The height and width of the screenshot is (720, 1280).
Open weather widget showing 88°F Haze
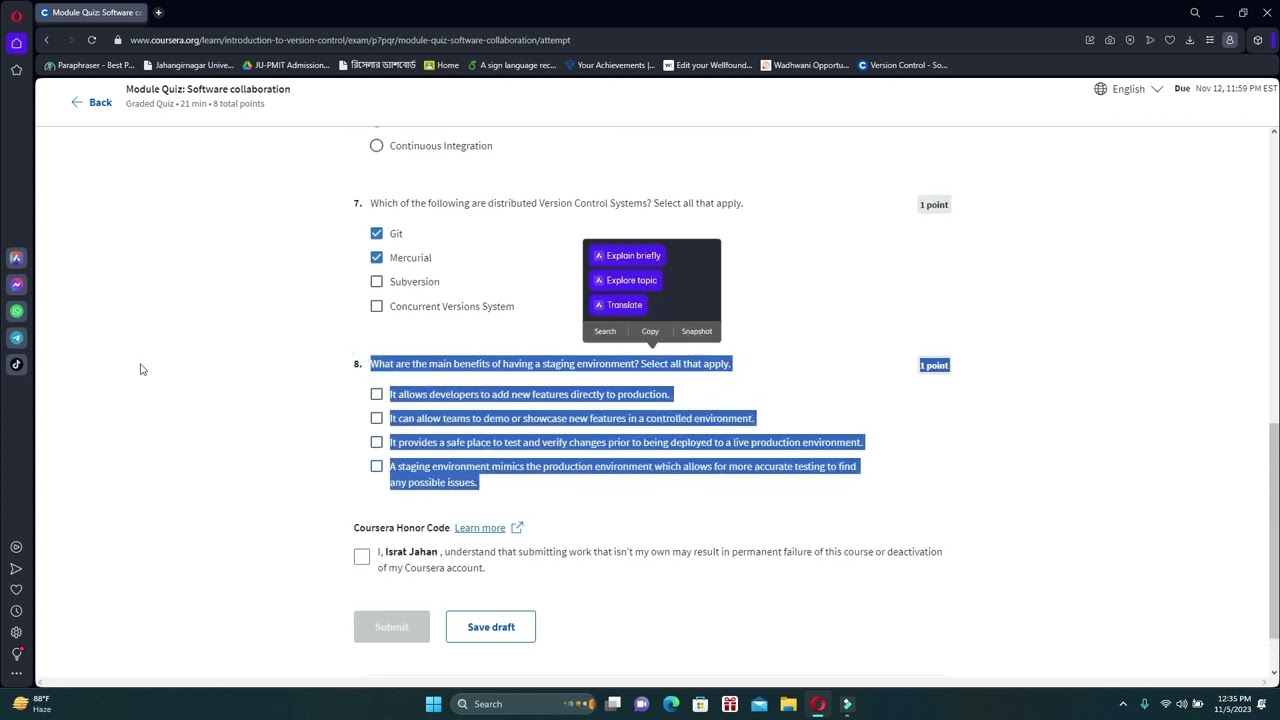33,704
